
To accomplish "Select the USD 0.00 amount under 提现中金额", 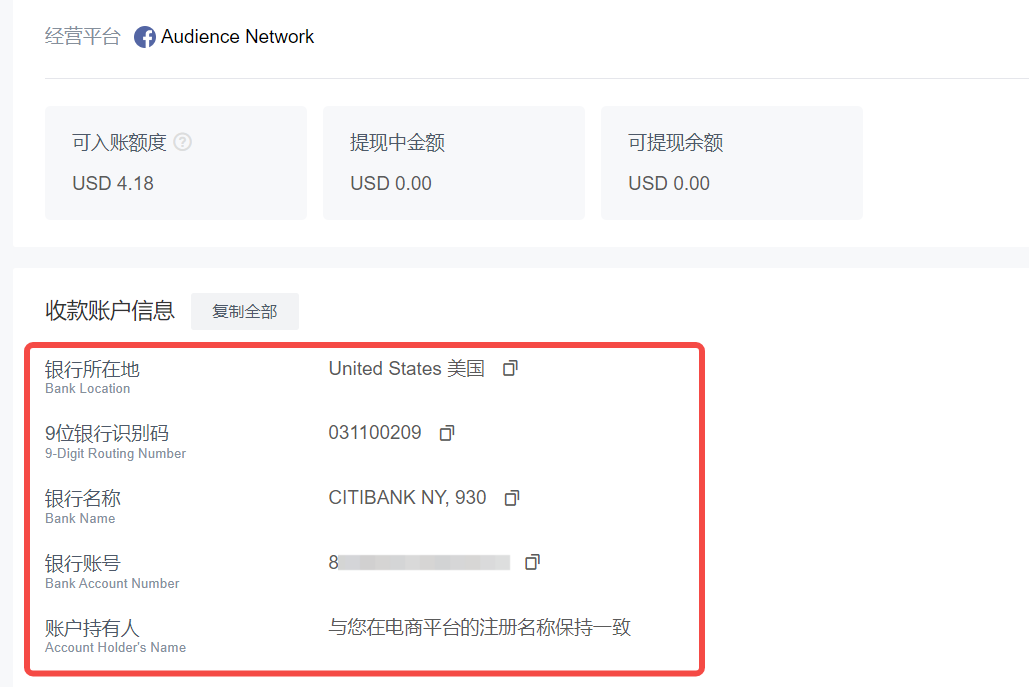I will (x=391, y=183).
